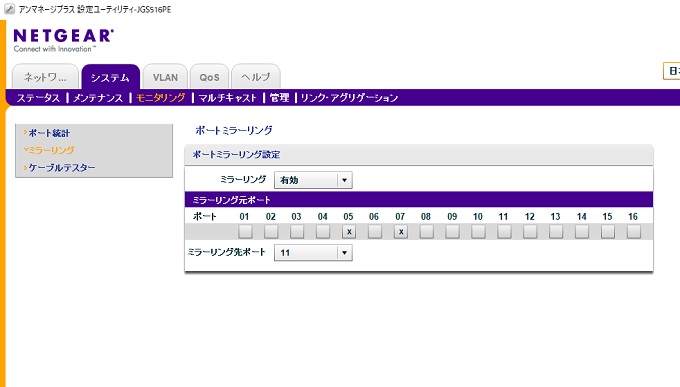The image size is (680, 387).
Task: Check source port 08 box
Action: coord(426,232)
